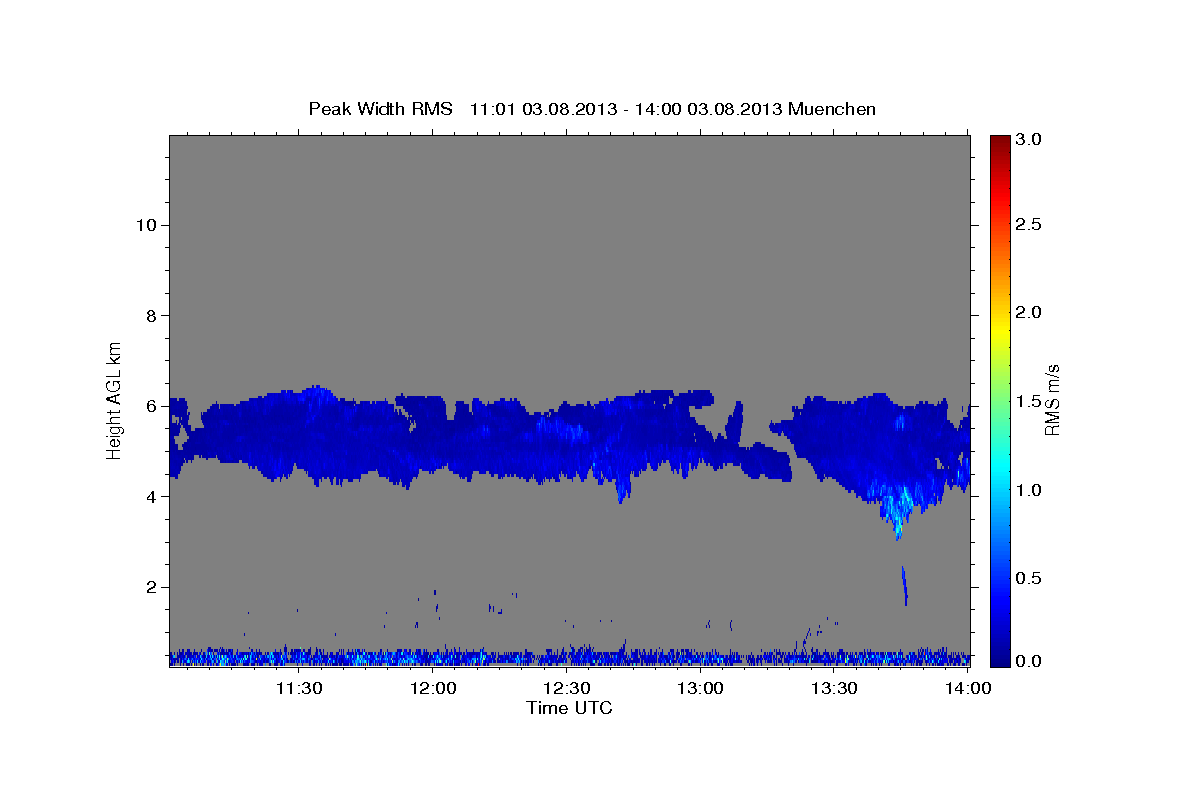Image resolution: width=1200 pixels, height=800 pixels.
Task: Click the 11:30 time tick label
Action: 299,688
